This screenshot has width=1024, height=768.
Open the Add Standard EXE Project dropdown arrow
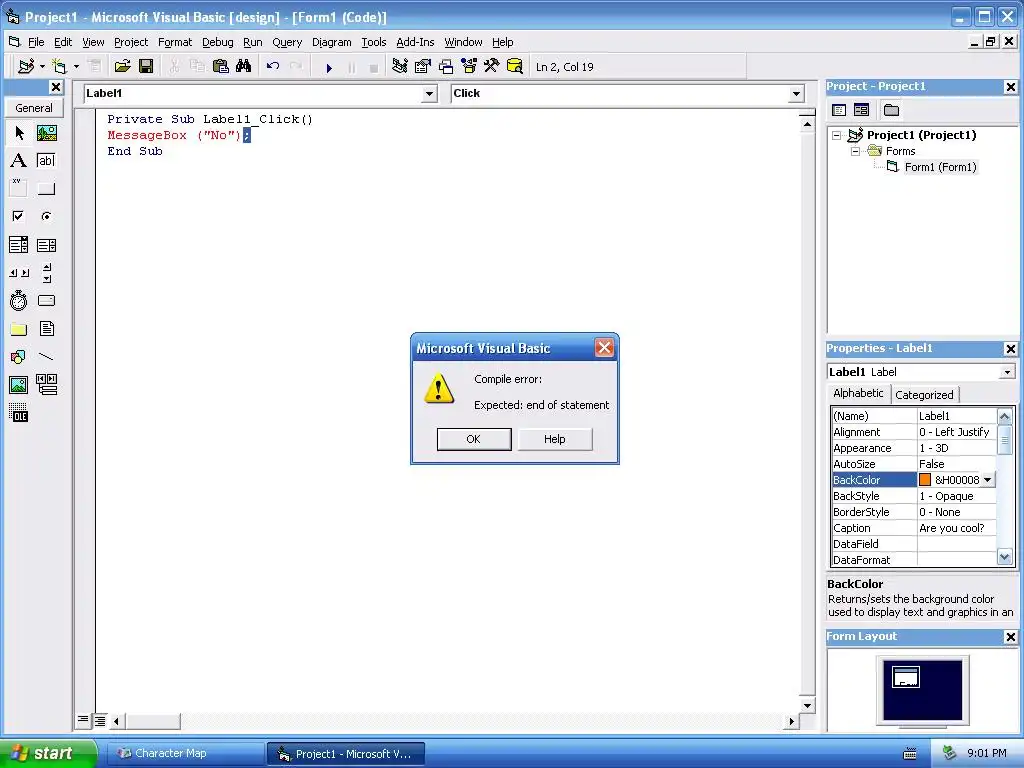[x=42, y=66]
